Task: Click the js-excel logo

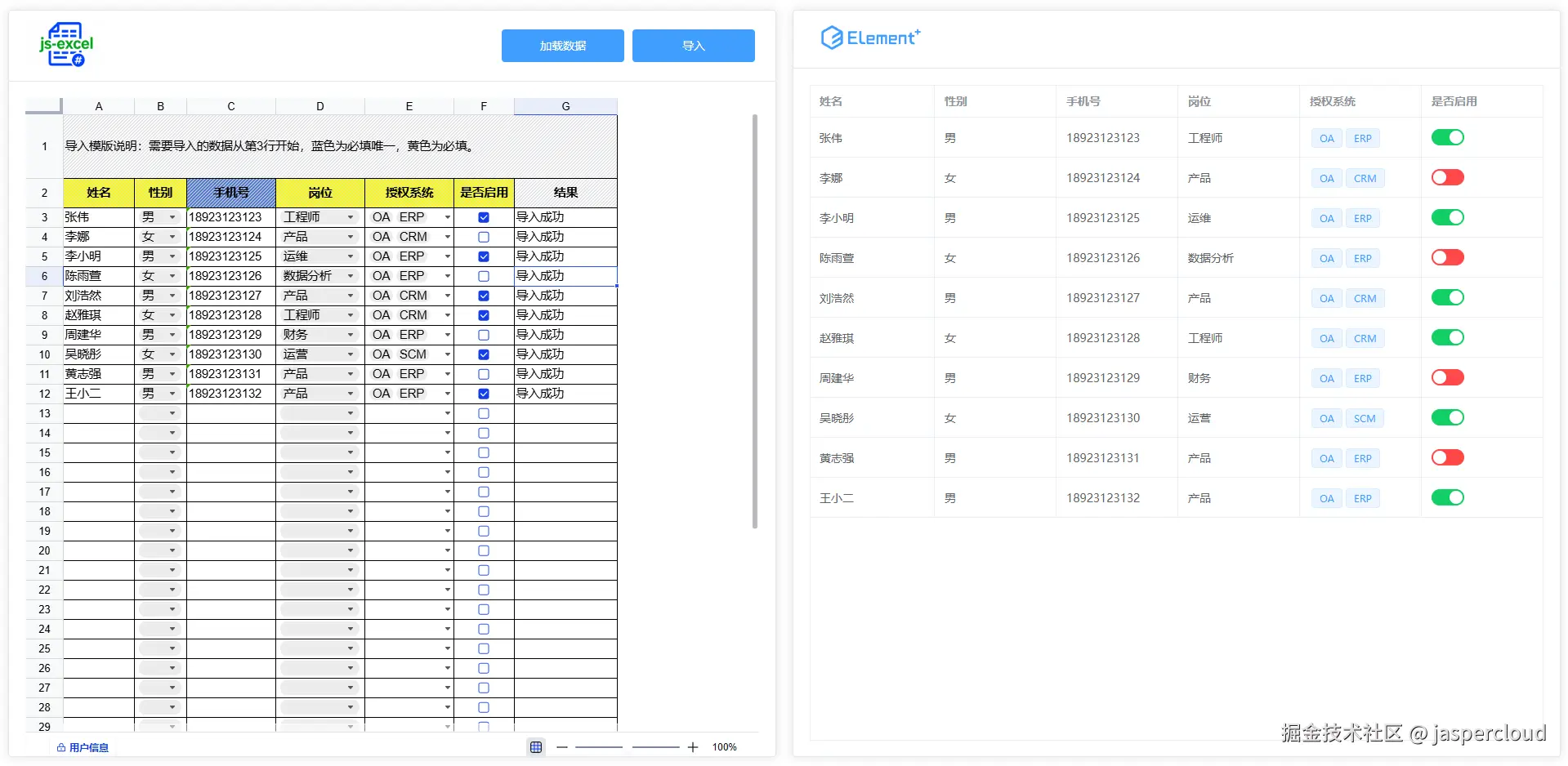Action: point(66,44)
